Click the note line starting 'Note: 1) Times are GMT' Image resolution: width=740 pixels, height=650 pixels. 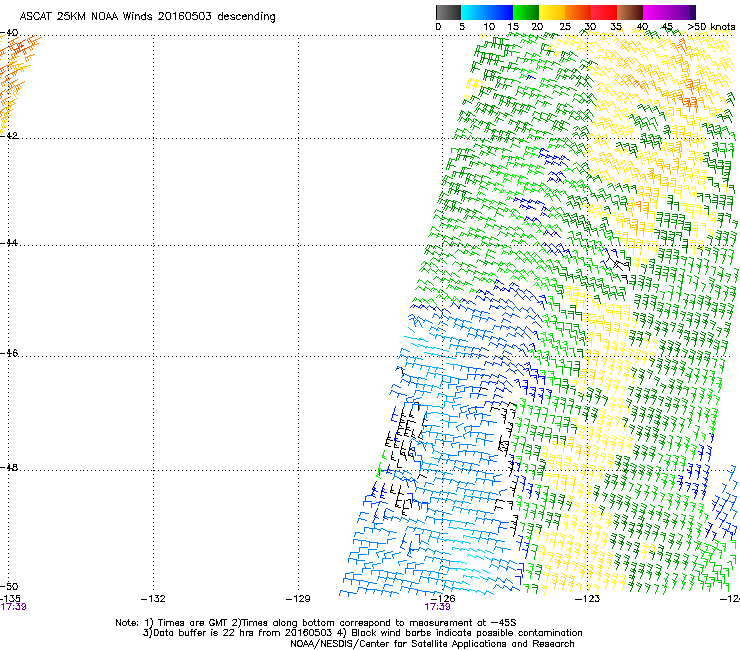(x=316, y=623)
